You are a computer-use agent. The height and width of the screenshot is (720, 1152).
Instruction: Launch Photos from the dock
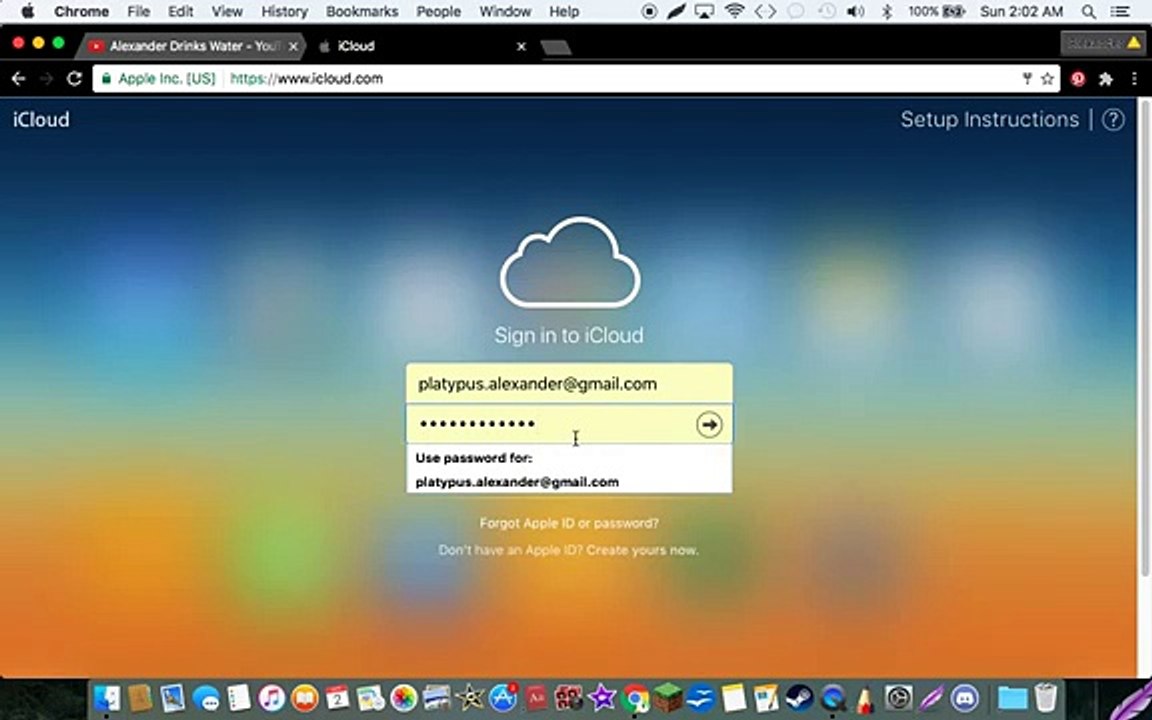[403, 697]
